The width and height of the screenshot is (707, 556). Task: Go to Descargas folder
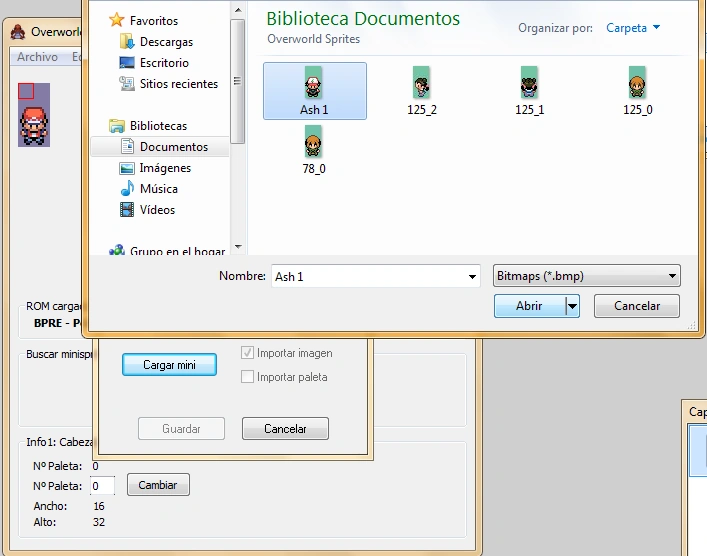(166, 41)
